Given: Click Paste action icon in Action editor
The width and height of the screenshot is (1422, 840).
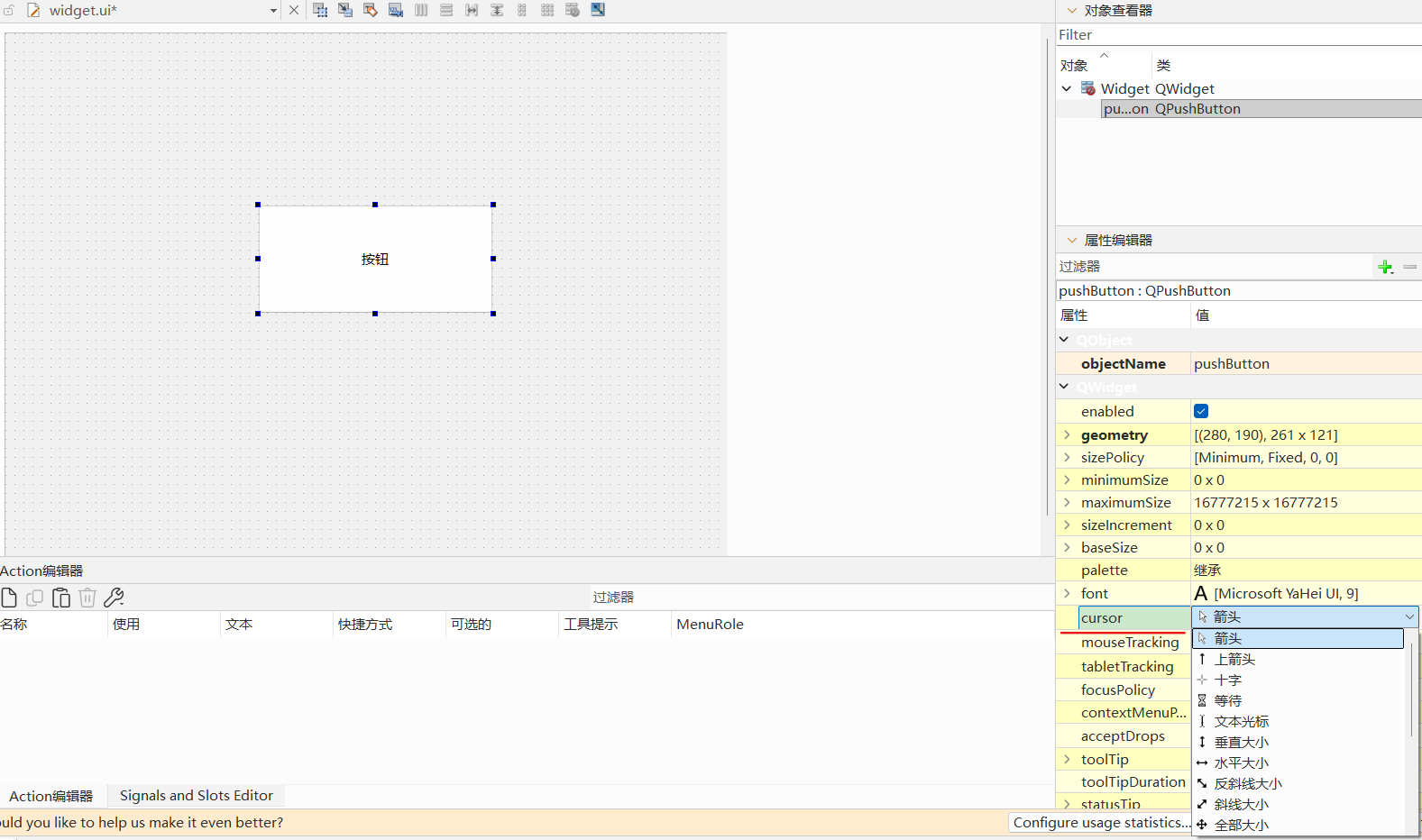Looking at the screenshot, I should [61, 598].
